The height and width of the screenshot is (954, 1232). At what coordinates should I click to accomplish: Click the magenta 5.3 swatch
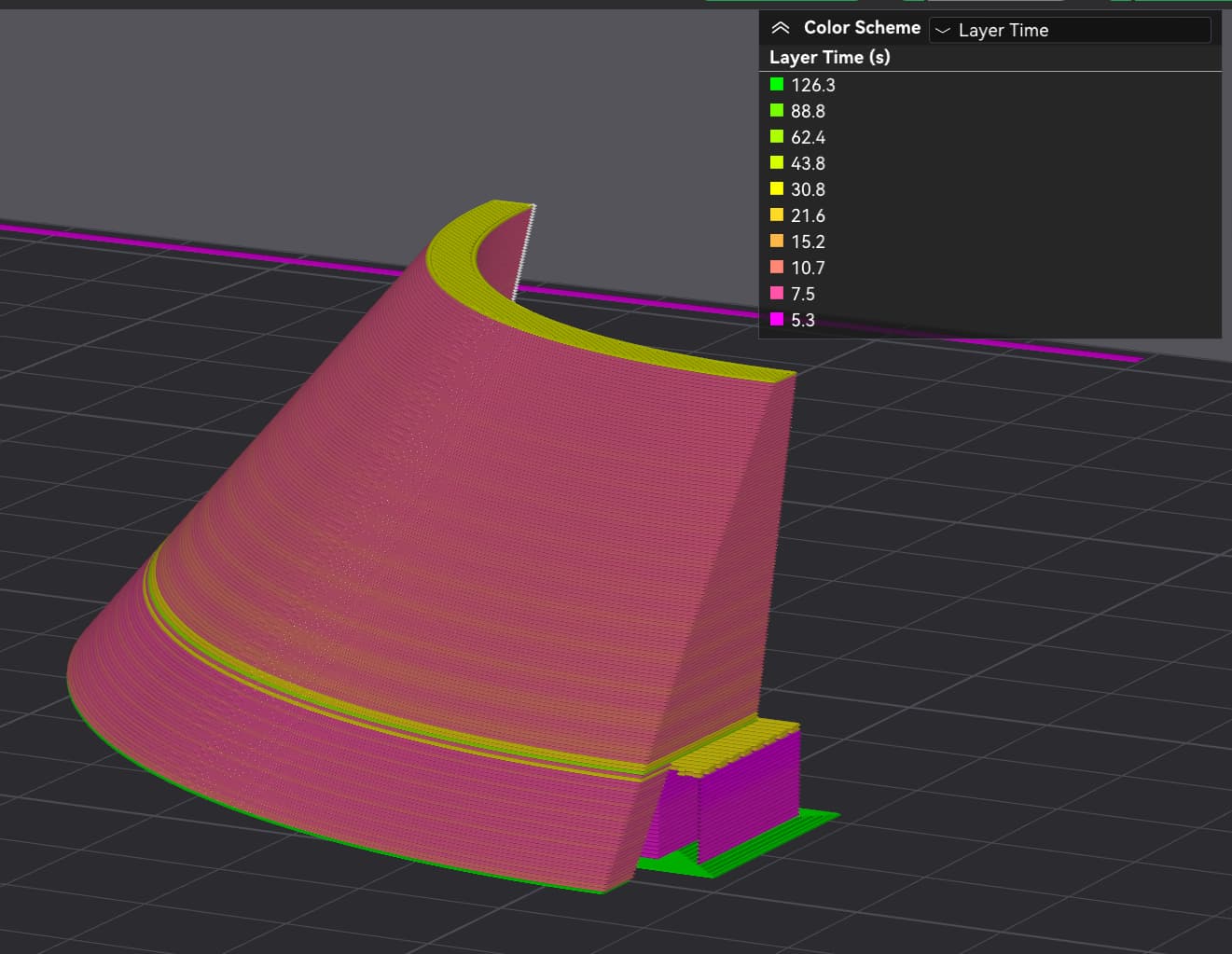[x=777, y=319]
